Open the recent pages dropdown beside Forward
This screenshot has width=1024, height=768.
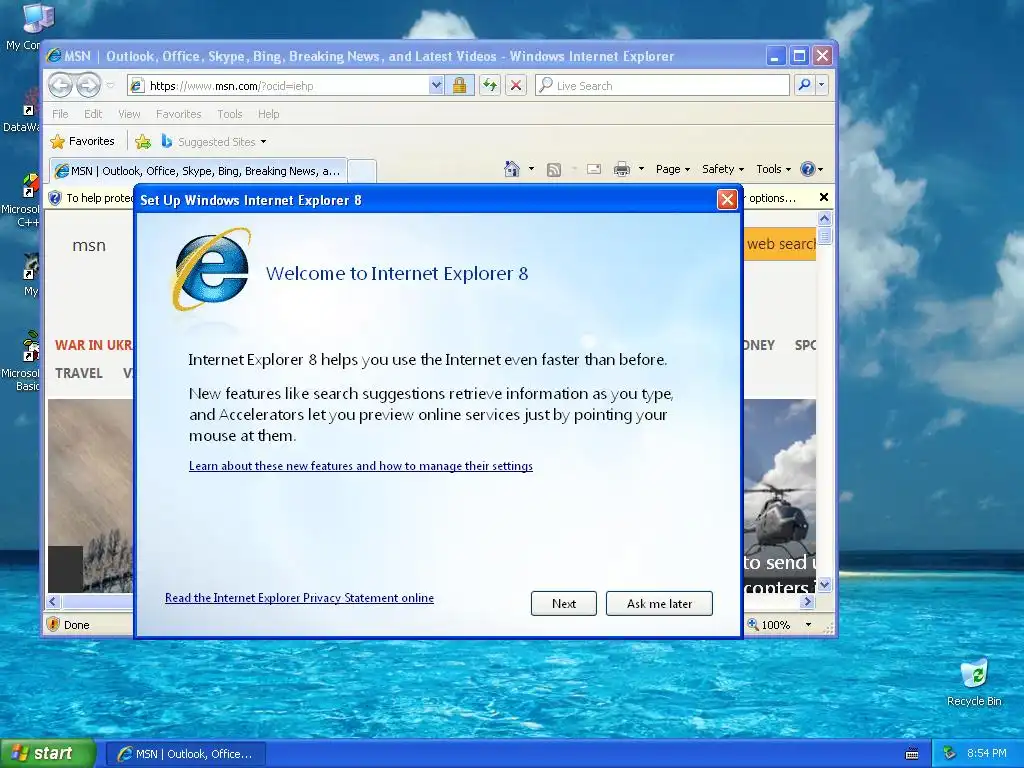[x=110, y=86]
